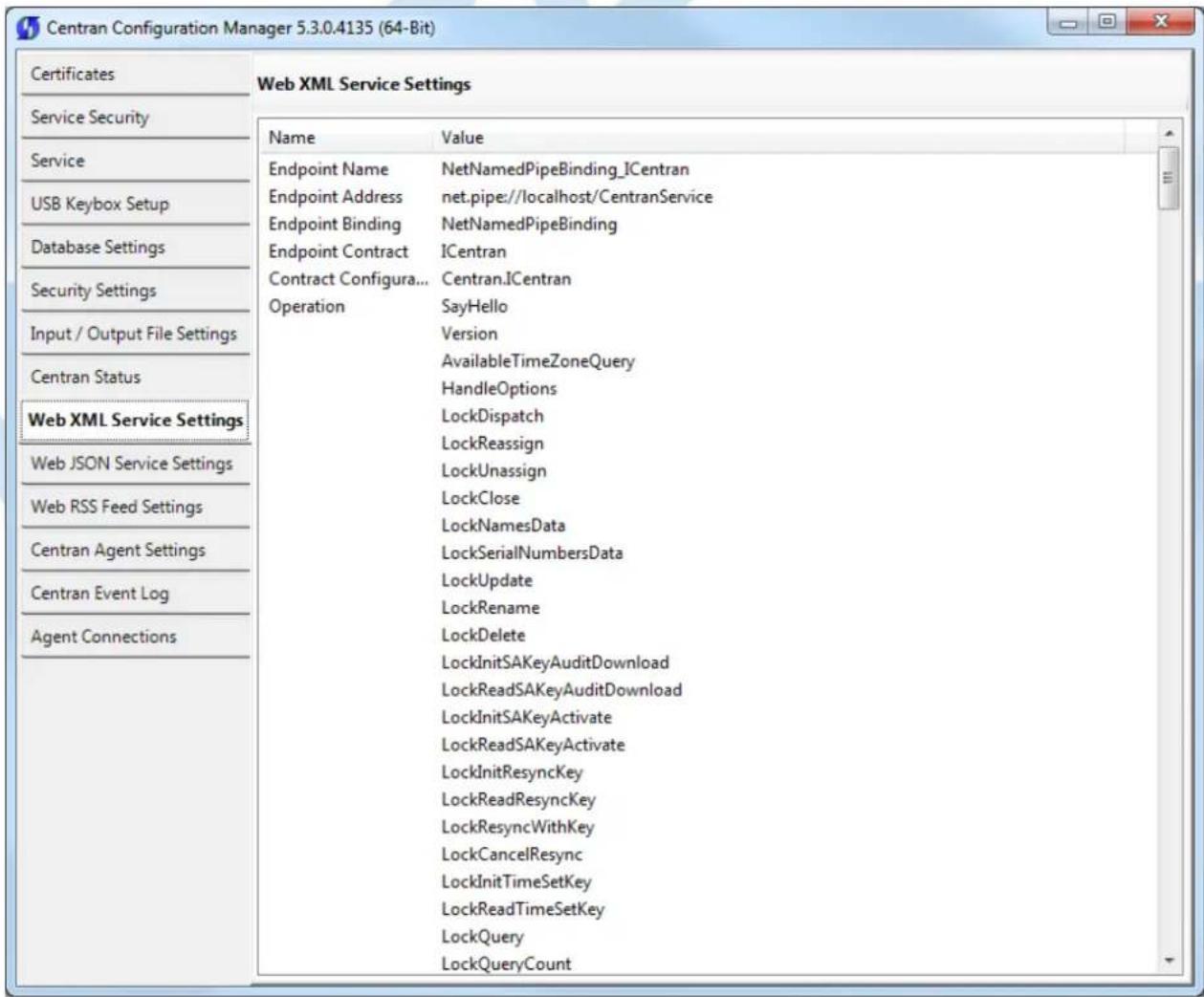
Task: Select LockReadTimeSetKey operation
Action: click(523, 910)
